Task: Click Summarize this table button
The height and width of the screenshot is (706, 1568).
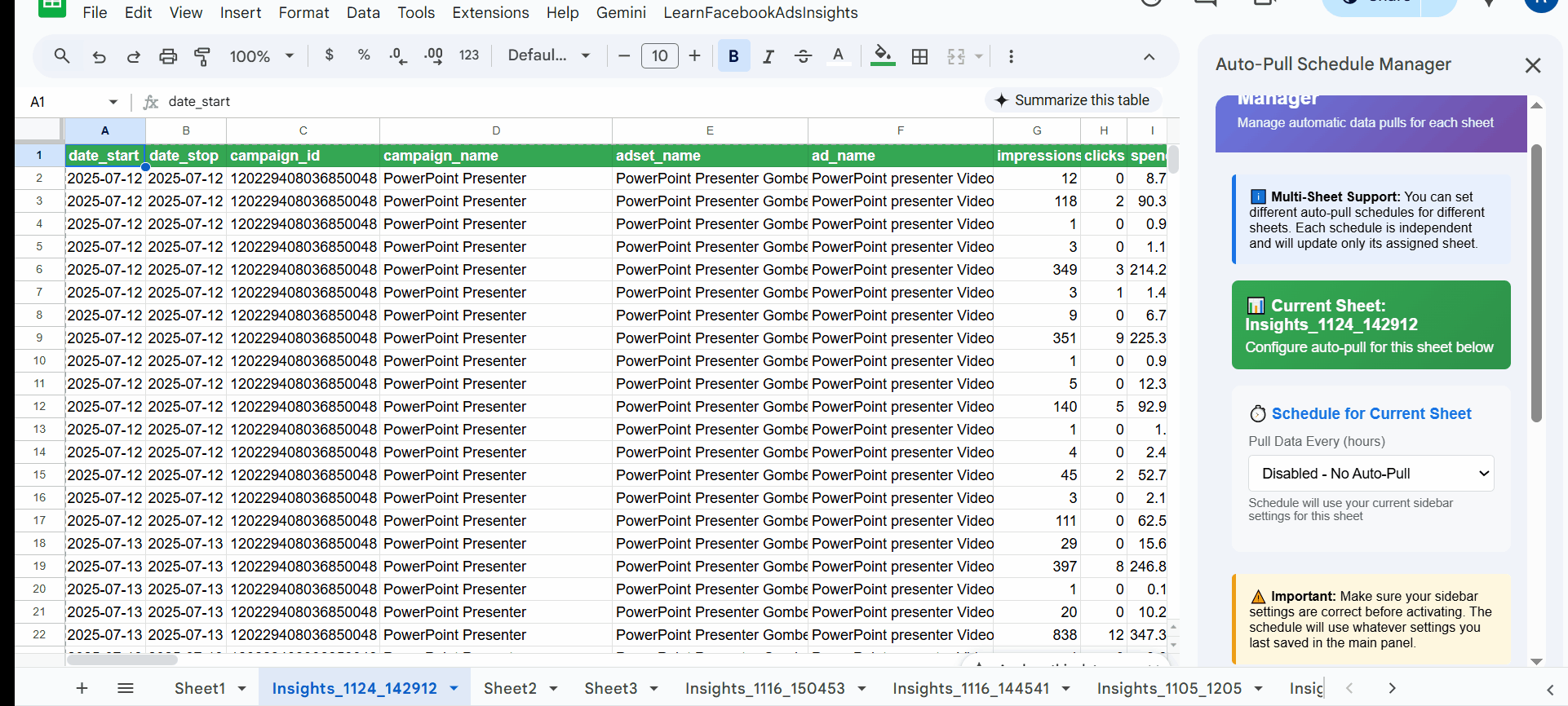Action: pyautogui.click(x=1072, y=100)
